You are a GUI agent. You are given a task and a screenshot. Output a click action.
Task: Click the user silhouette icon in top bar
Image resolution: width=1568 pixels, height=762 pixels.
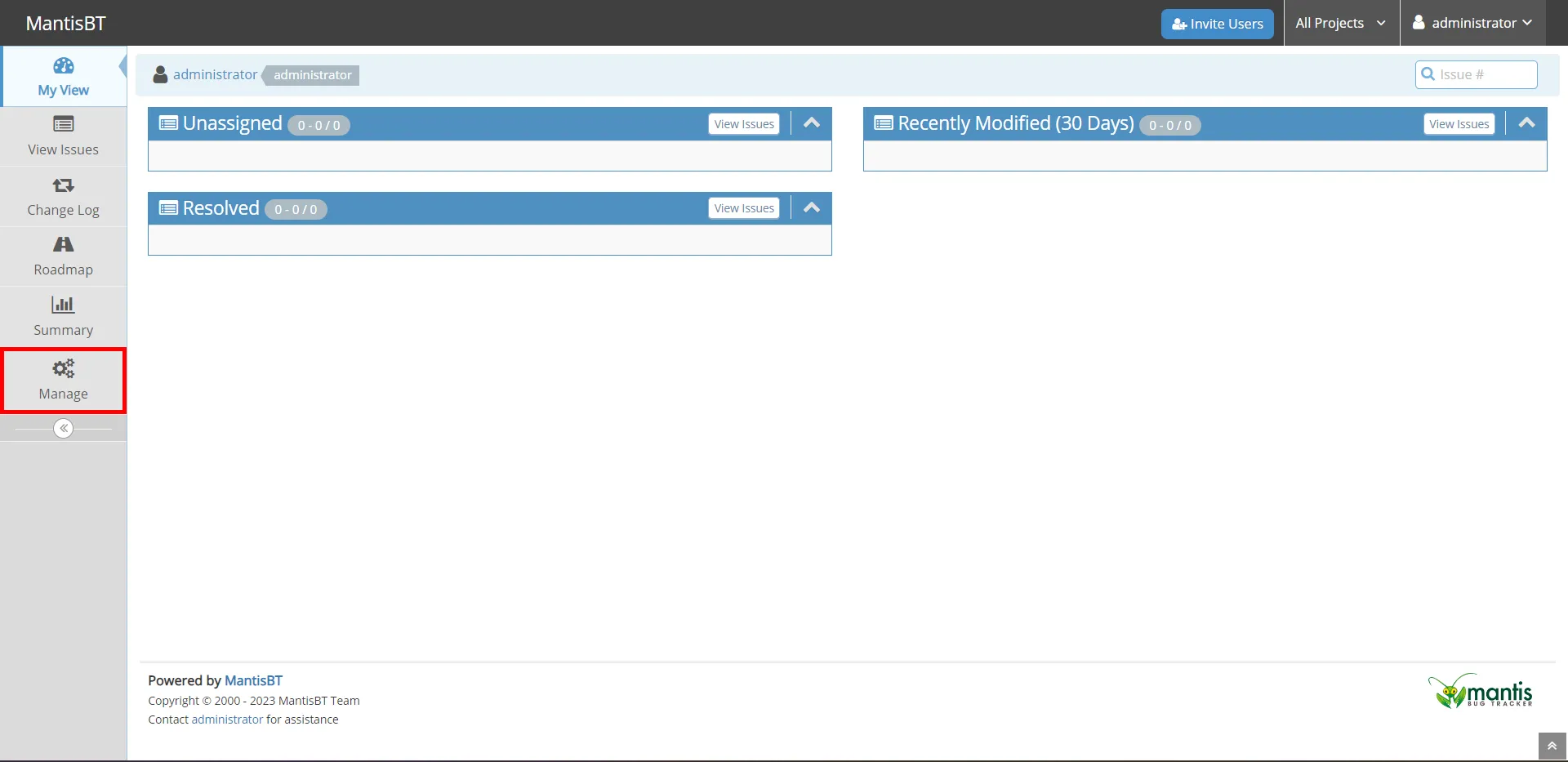(1419, 23)
